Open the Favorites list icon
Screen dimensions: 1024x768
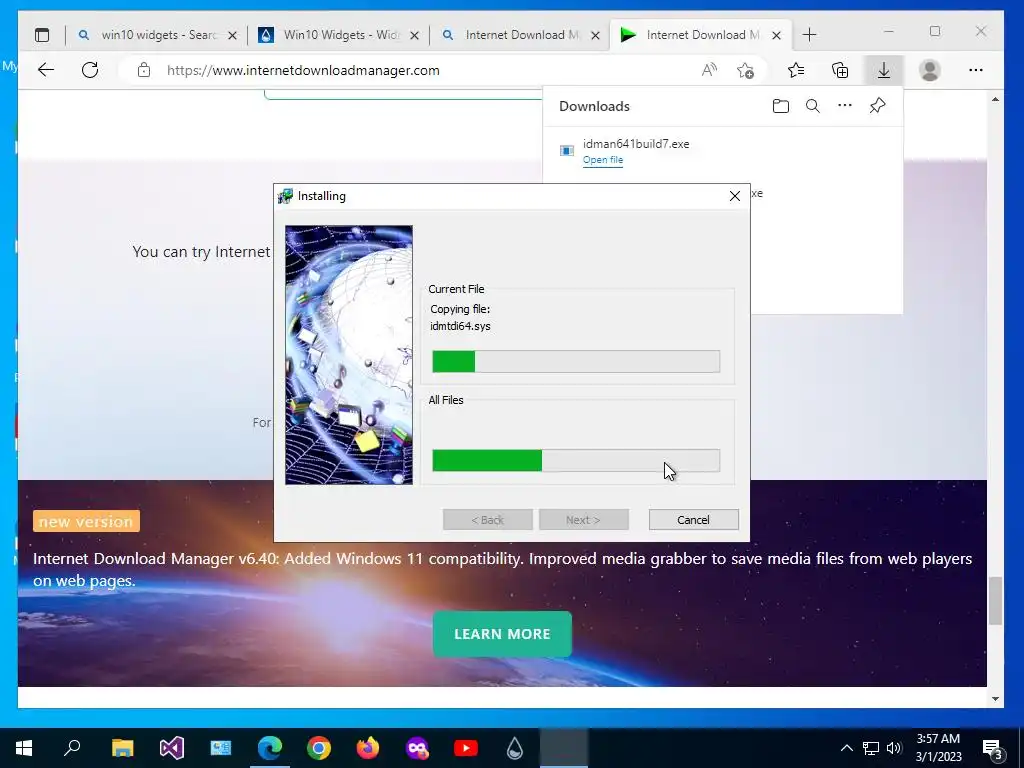click(795, 70)
